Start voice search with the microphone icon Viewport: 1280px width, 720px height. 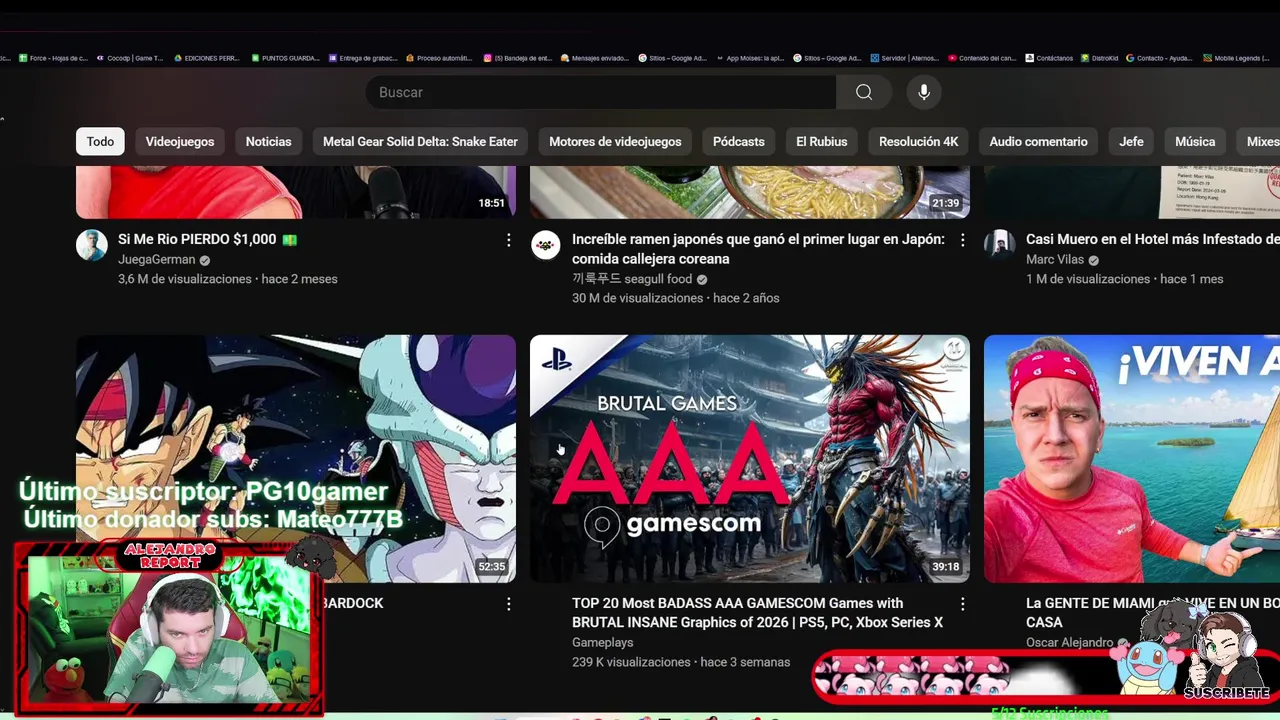tap(924, 92)
